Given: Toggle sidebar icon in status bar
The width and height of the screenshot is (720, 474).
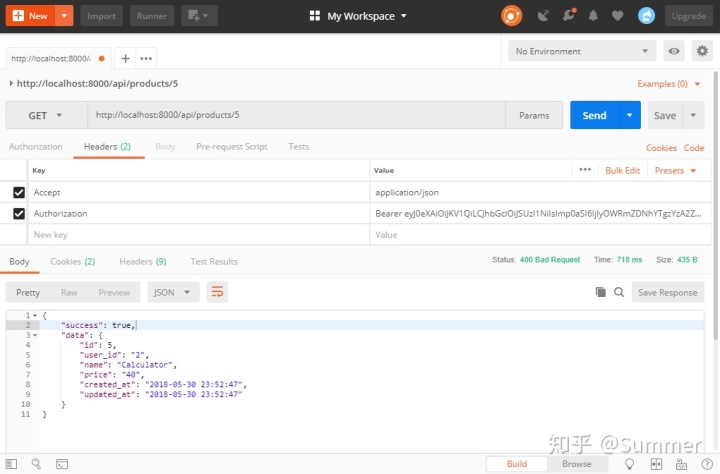Looking at the screenshot, I should coord(11,464).
